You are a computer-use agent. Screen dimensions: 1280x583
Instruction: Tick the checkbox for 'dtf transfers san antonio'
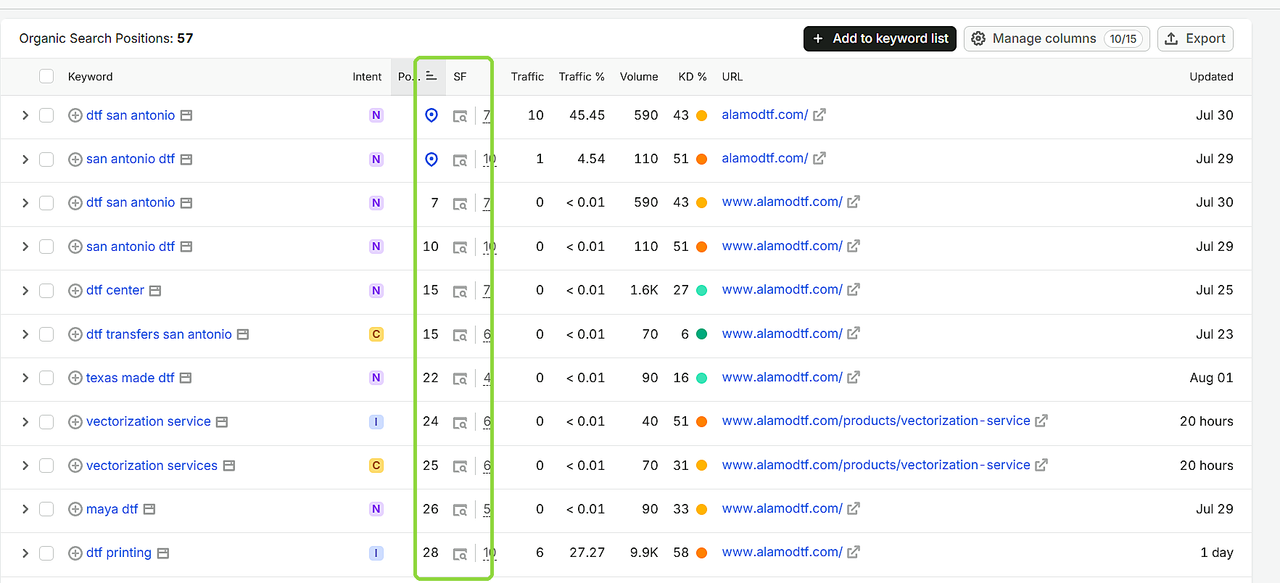click(46, 335)
